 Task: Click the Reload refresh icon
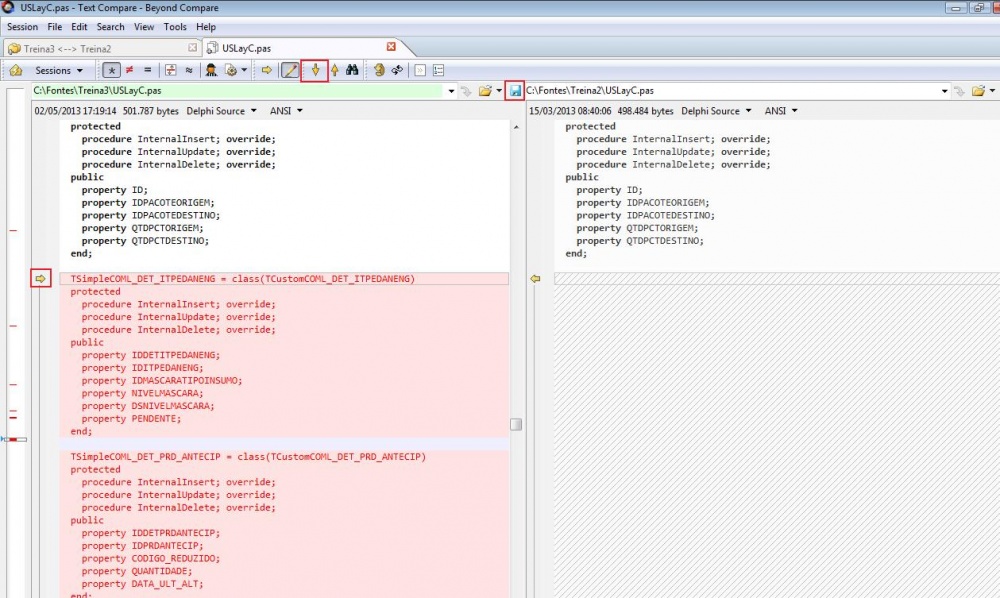397,70
